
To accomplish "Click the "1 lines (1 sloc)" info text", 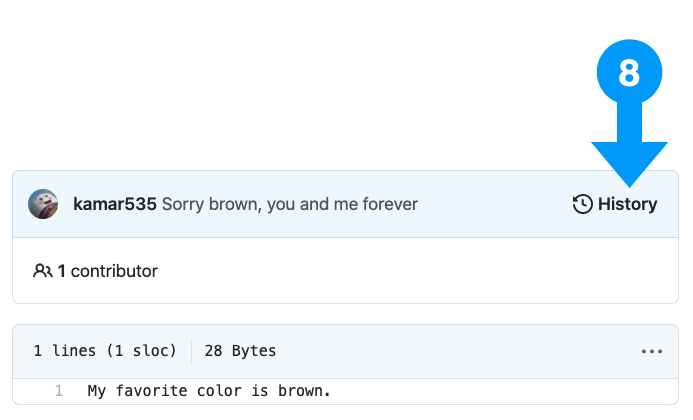I will pyautogui.click(x=105, y=351).
